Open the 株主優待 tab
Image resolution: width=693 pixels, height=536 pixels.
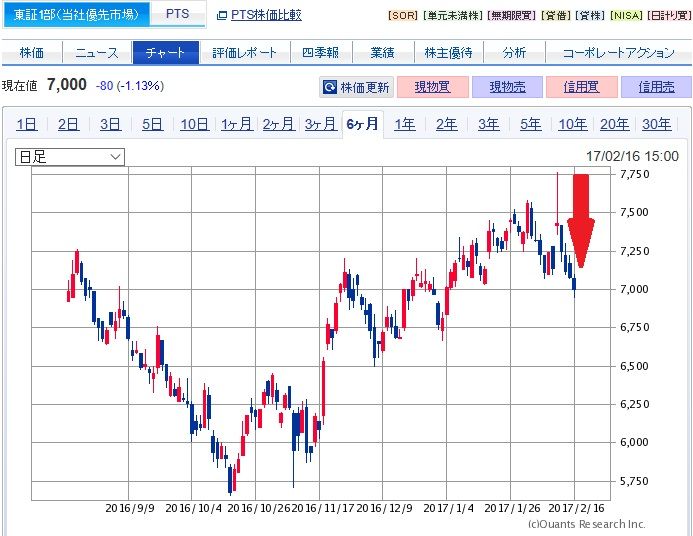(x=449, y=53)
